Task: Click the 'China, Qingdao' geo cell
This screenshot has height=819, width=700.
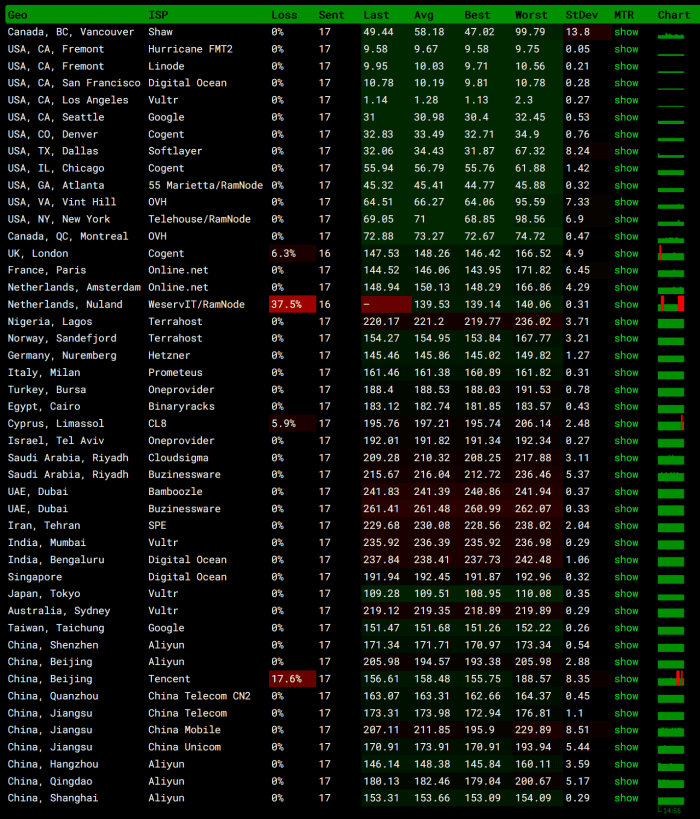Action: (50, 781)
